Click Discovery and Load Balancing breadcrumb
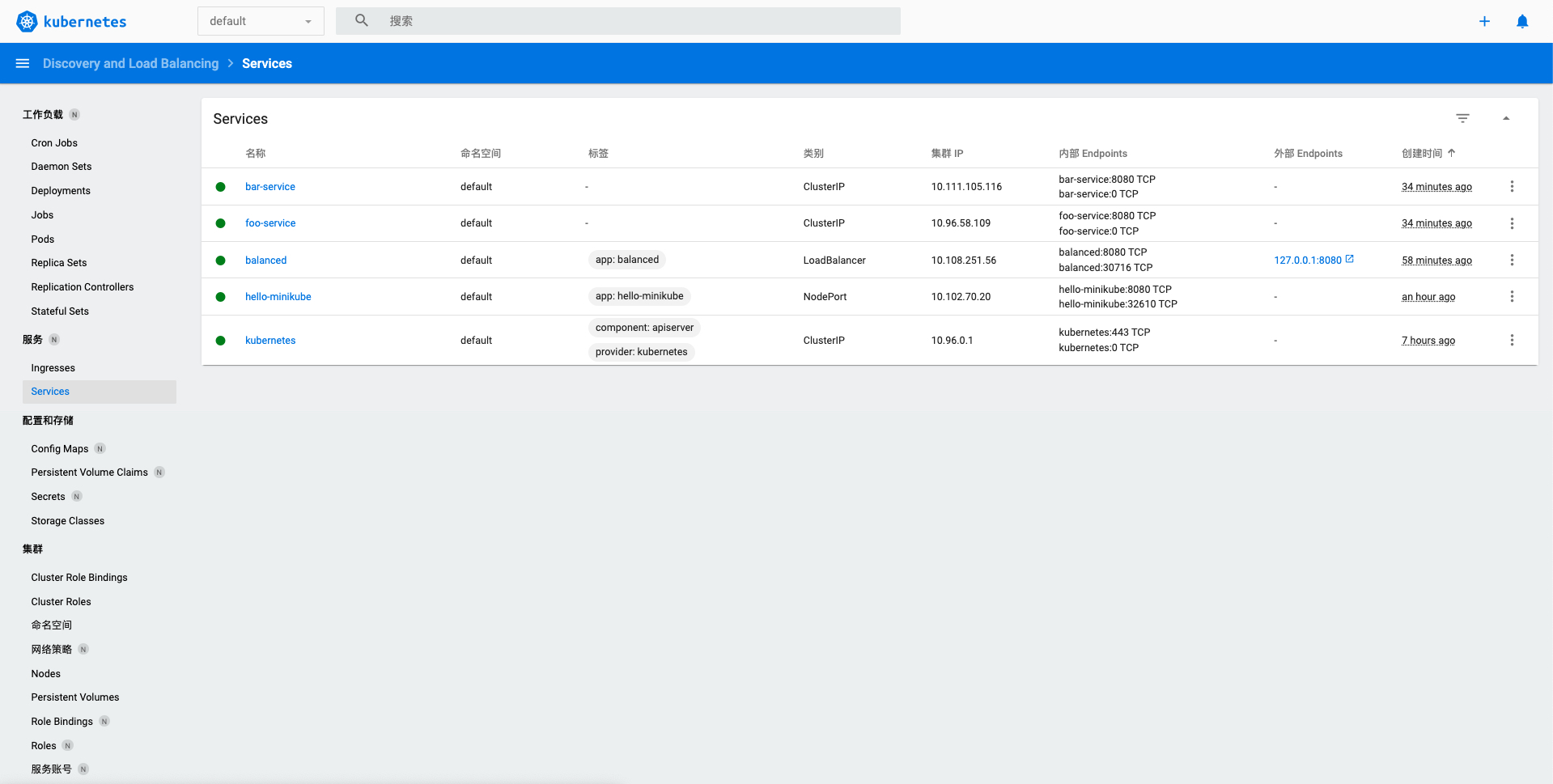The width and height of the screenshot is (1553, 784). (130, 63)
